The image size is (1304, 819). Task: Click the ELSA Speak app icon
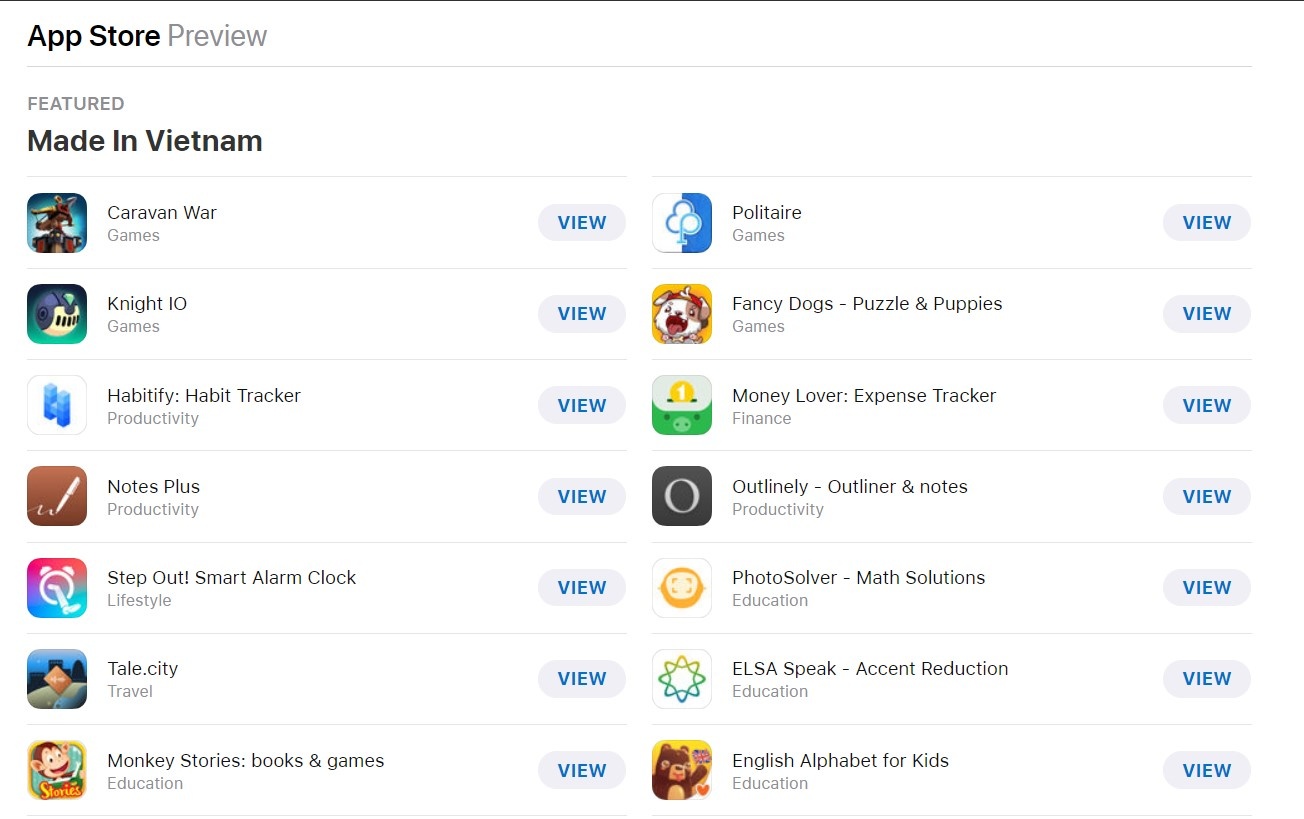pyautogui.click(x=681, y=678)
